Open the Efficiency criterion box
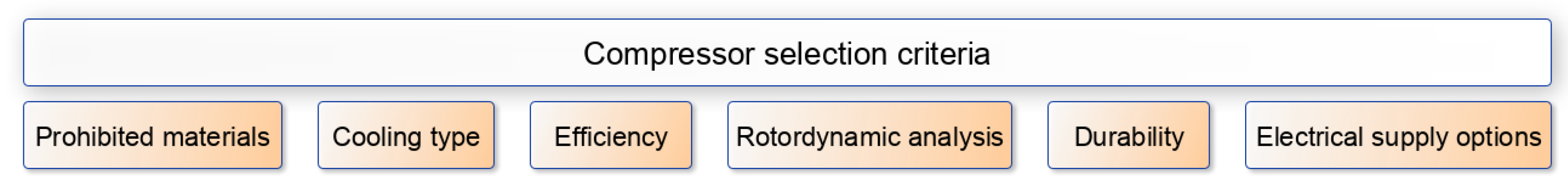The height and width of the screenshot is (188, 1568). coord(611,135)
